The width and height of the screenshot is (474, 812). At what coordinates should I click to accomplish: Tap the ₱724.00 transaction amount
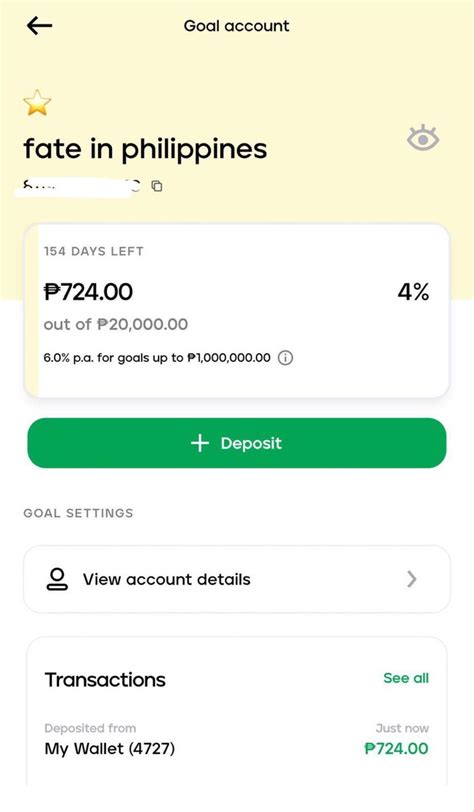click(396, 748)
